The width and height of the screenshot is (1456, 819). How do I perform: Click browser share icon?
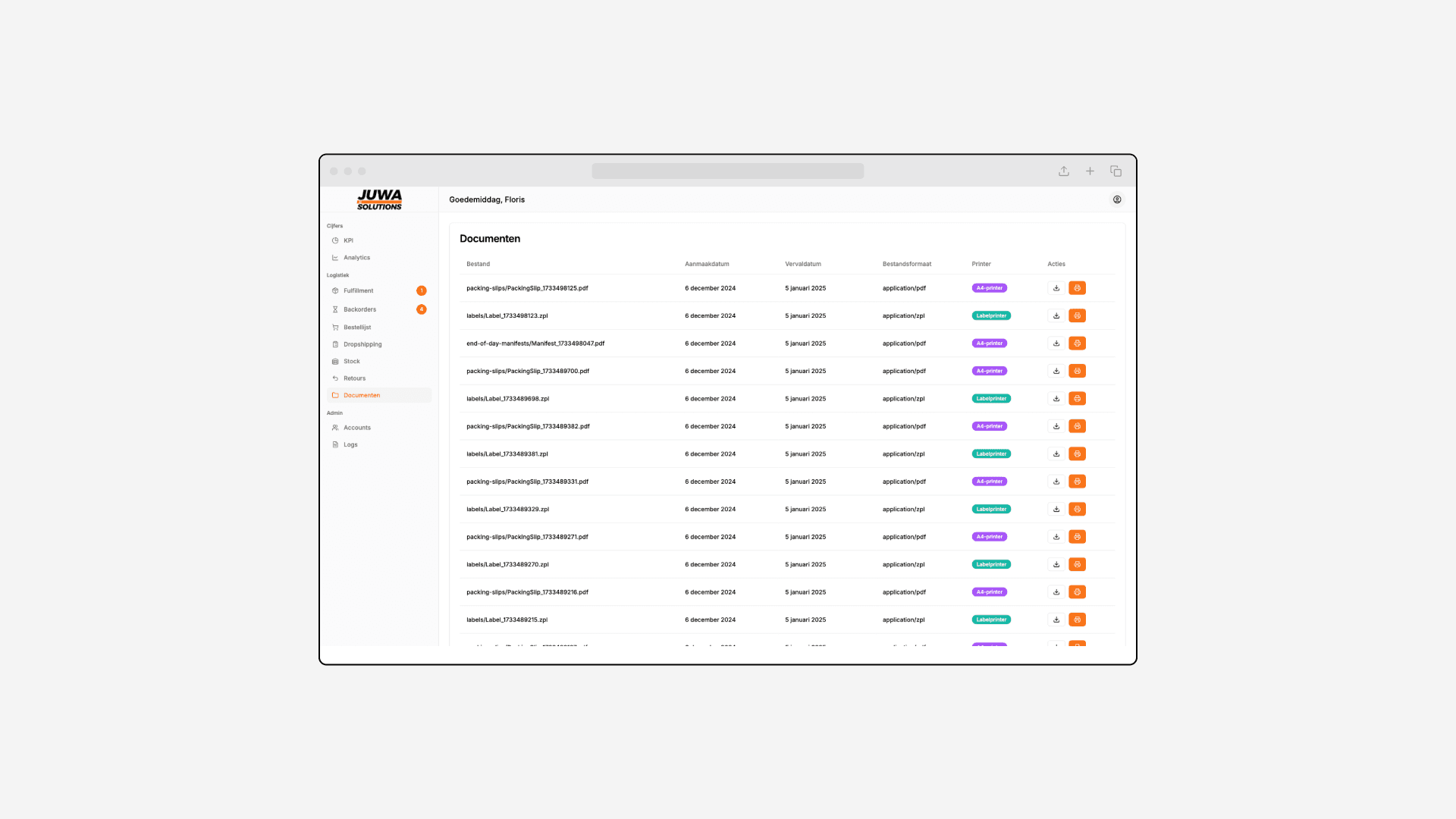tap(1063, 171)
